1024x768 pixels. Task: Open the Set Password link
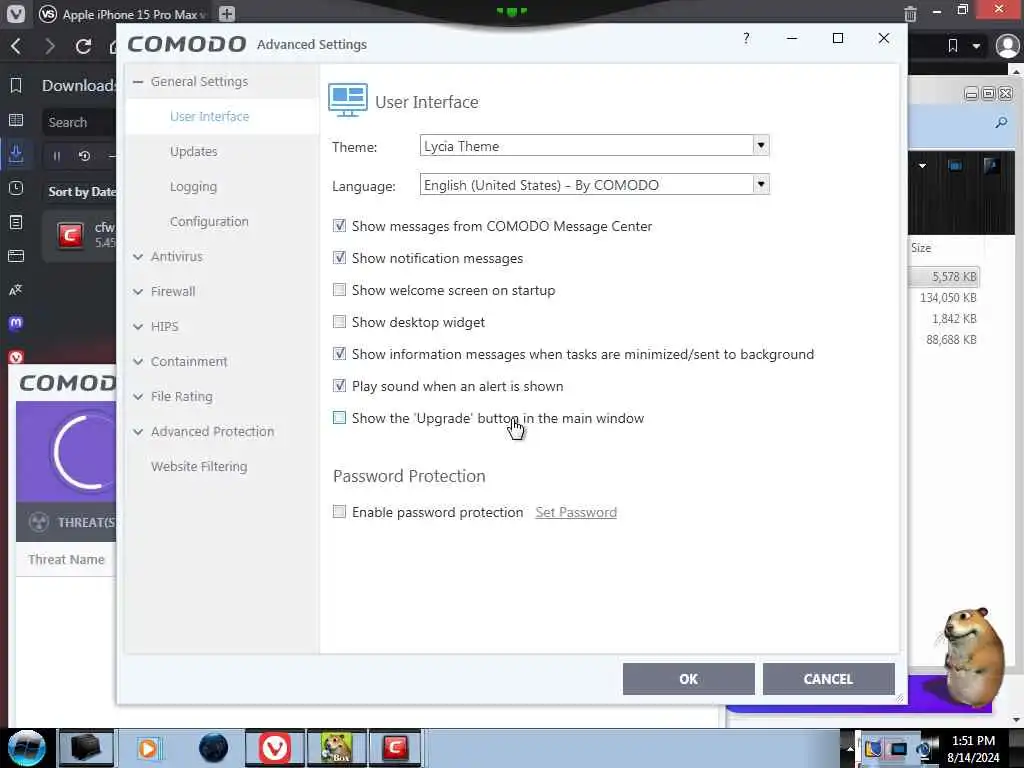coord(576,512)
